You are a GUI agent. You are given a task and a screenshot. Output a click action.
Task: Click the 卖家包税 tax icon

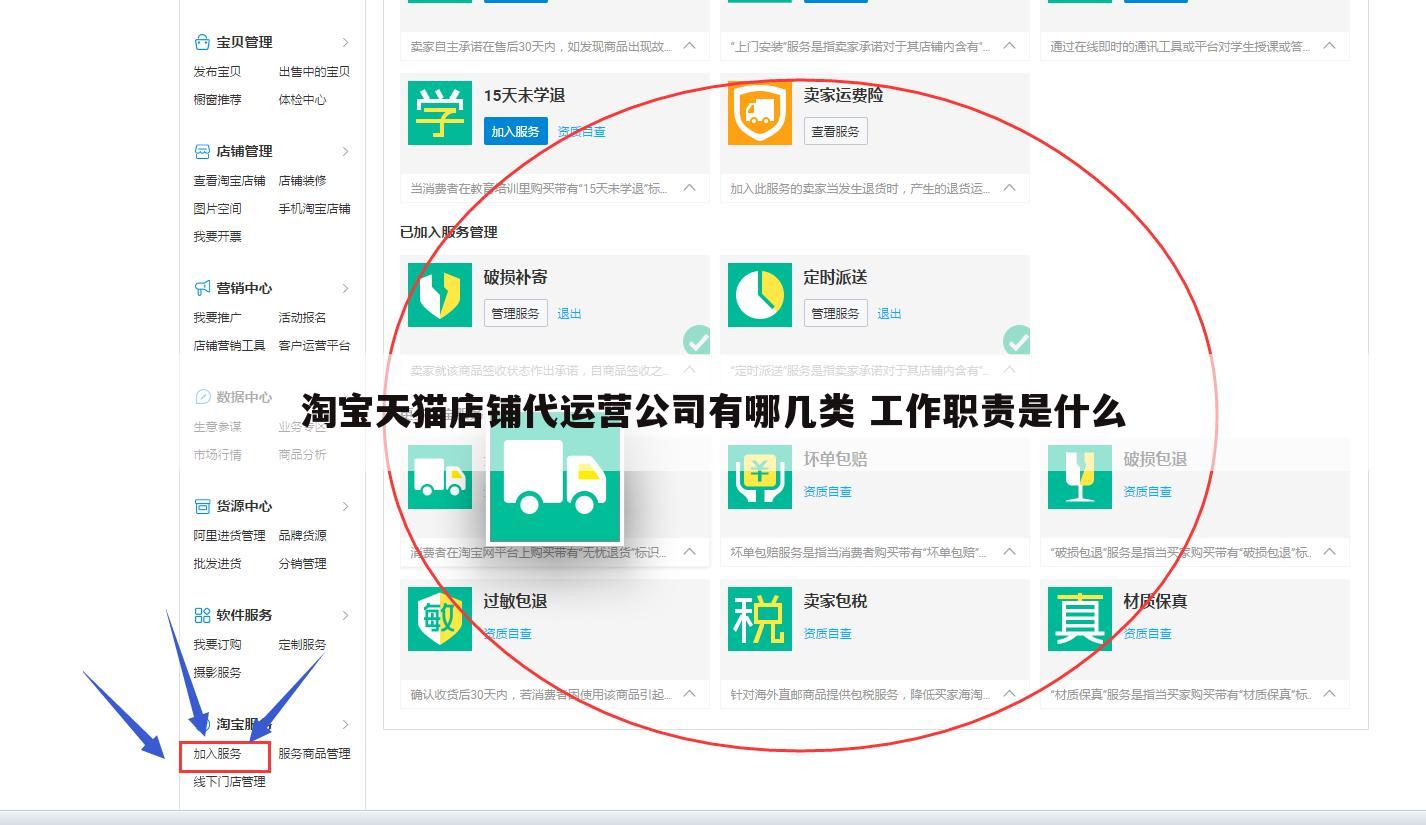[760, 619]
